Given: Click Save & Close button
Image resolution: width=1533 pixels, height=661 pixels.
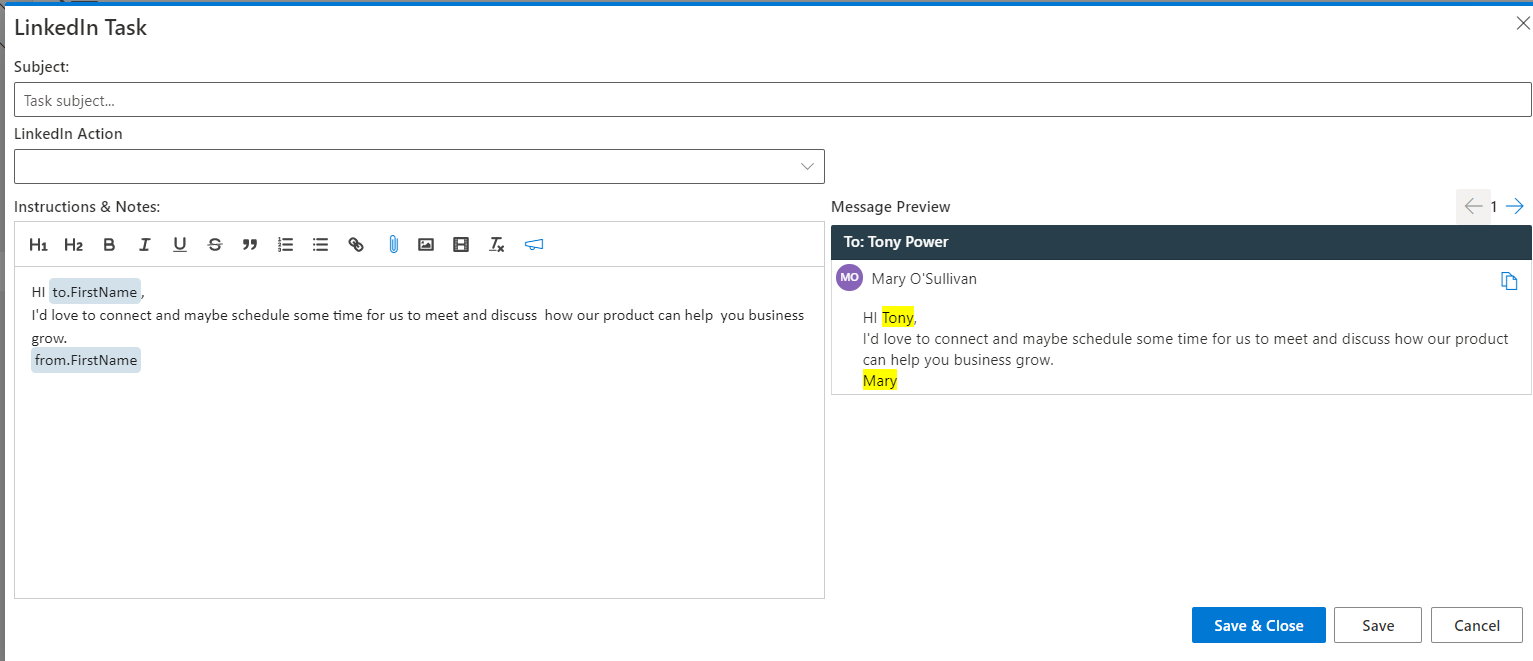Looking at the screenshot, I should (1259, 625).
